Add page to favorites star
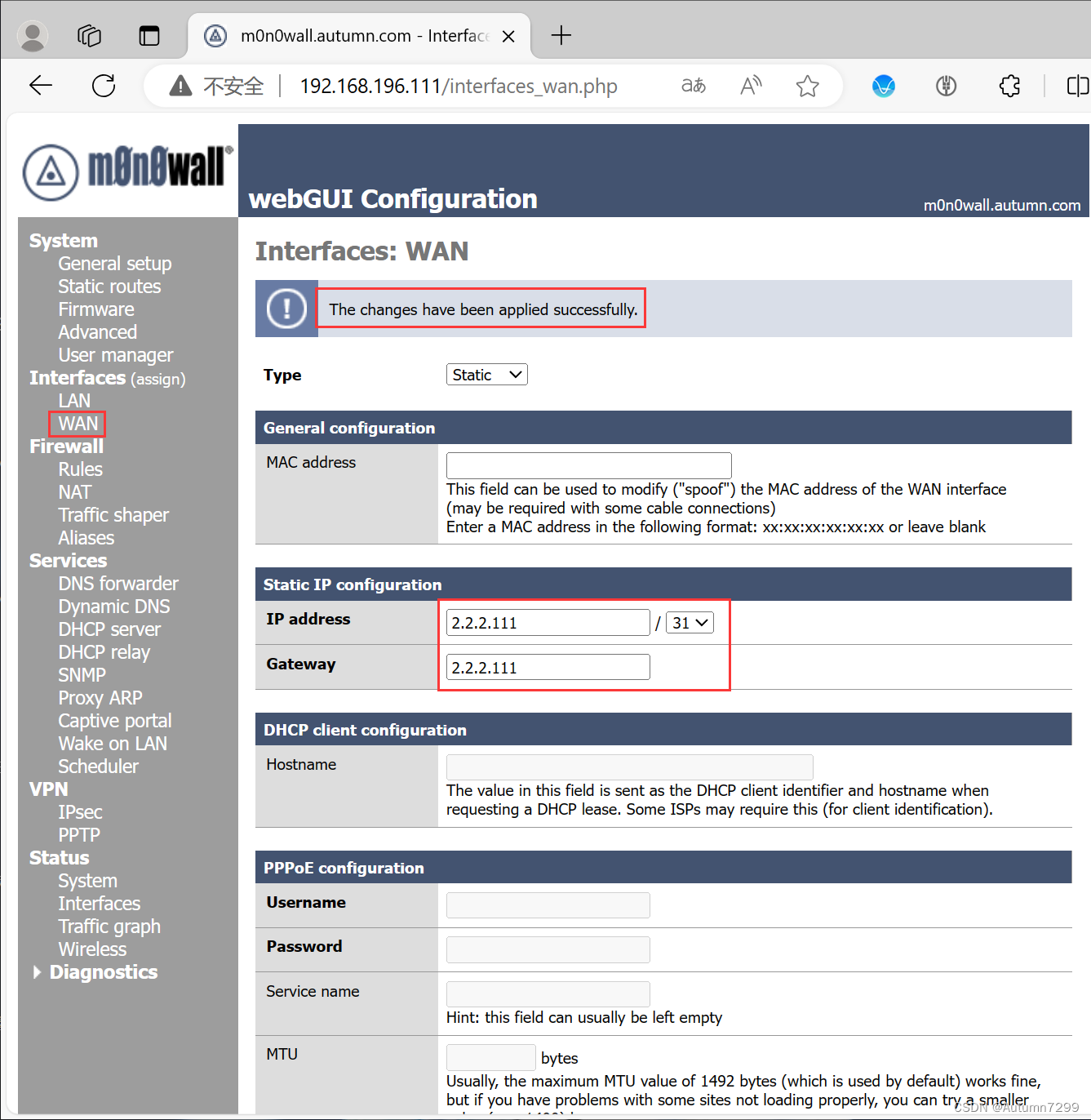The width and height of the screenshot is (1091, 1120). [x=807, y=86]
